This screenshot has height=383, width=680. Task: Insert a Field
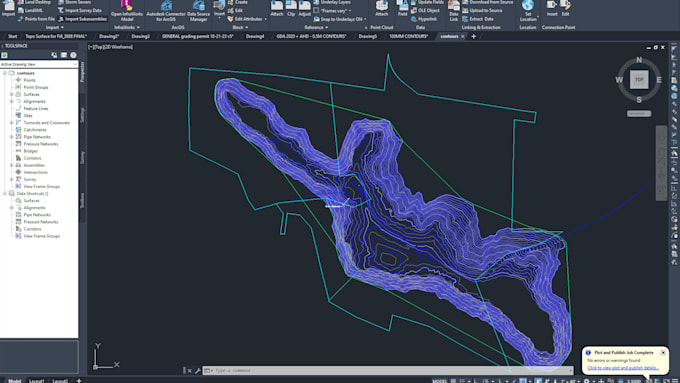[x=403, y=9]
